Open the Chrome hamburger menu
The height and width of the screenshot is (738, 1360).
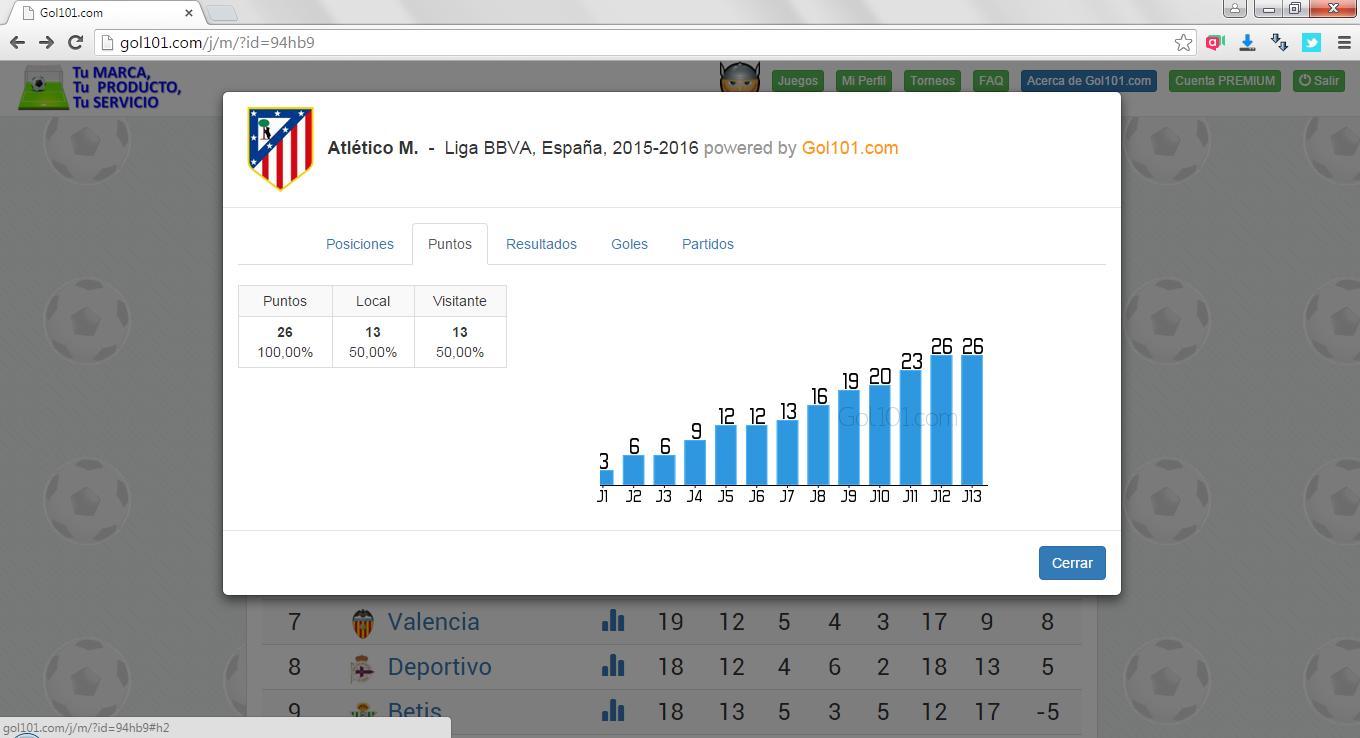tap(1343, 42)
